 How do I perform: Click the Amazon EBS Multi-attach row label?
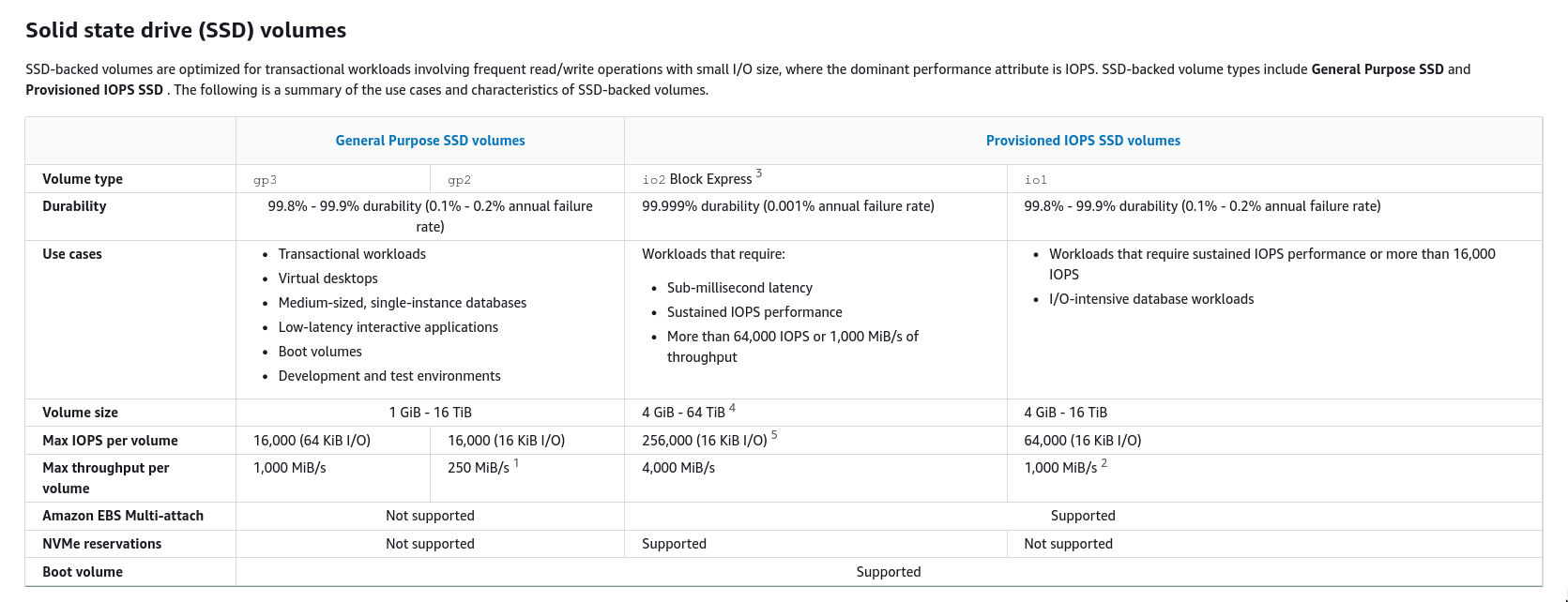point(122,516)
